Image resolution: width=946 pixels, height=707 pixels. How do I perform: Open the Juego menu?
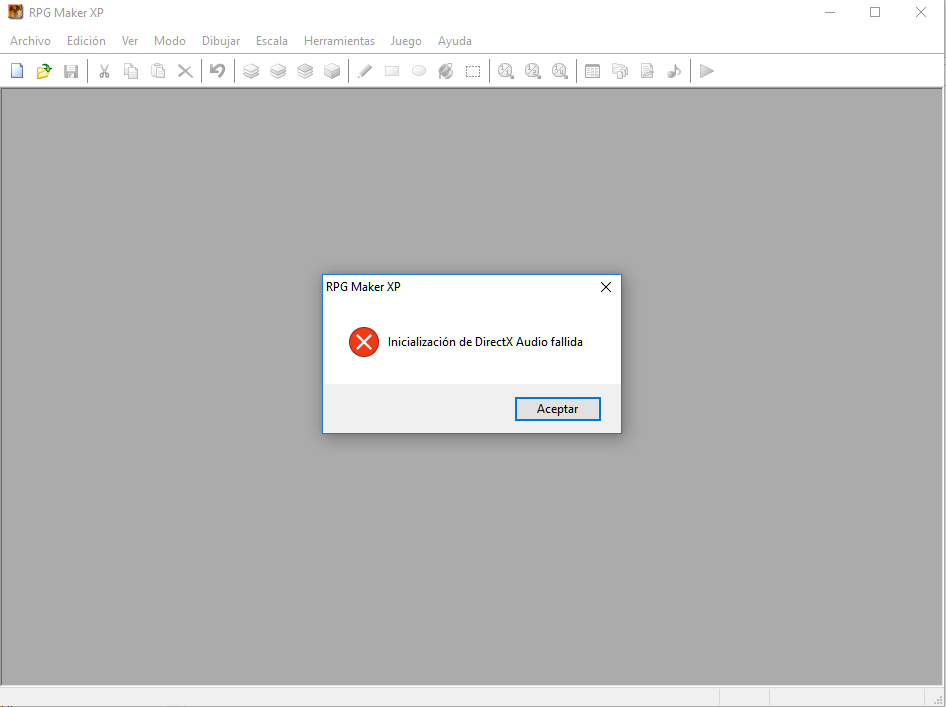tap(406, 41)
